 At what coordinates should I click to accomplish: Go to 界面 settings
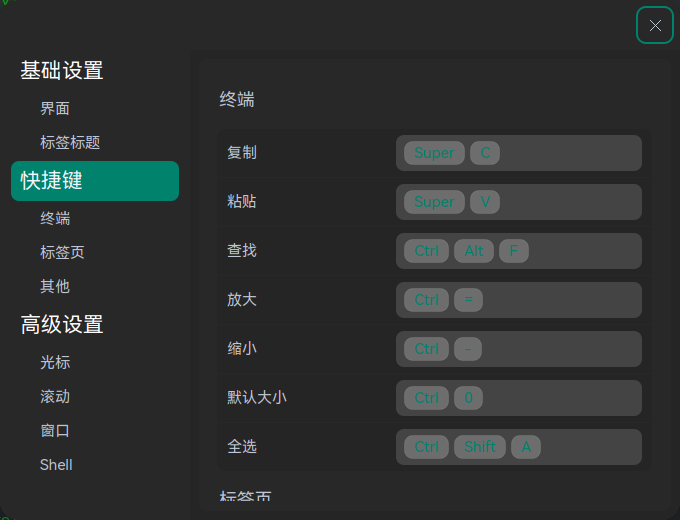[x=55, y=109]
